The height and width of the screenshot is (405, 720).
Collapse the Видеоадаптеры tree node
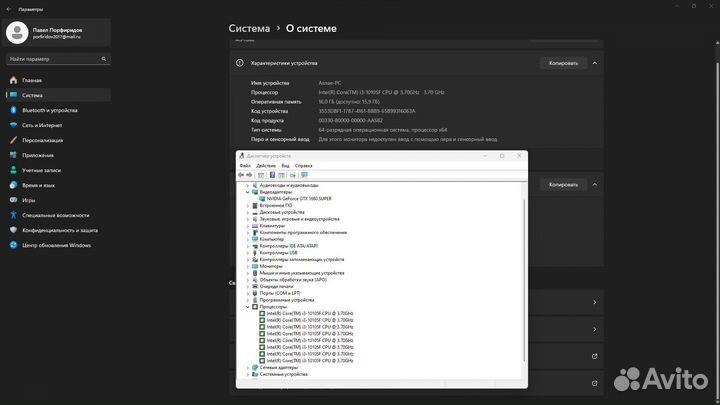(x=247, y=192)
